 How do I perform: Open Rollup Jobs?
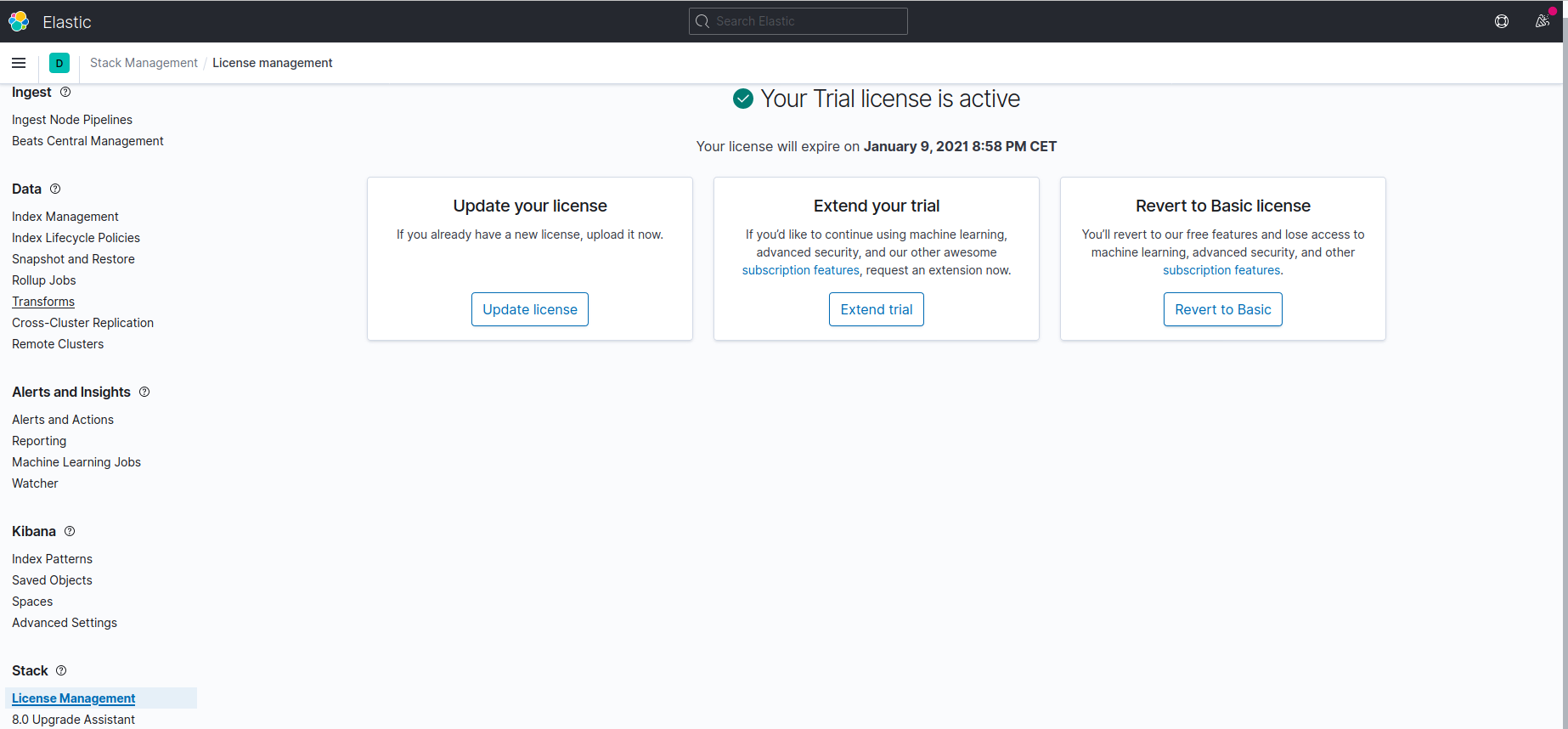(x=44, y=280)
